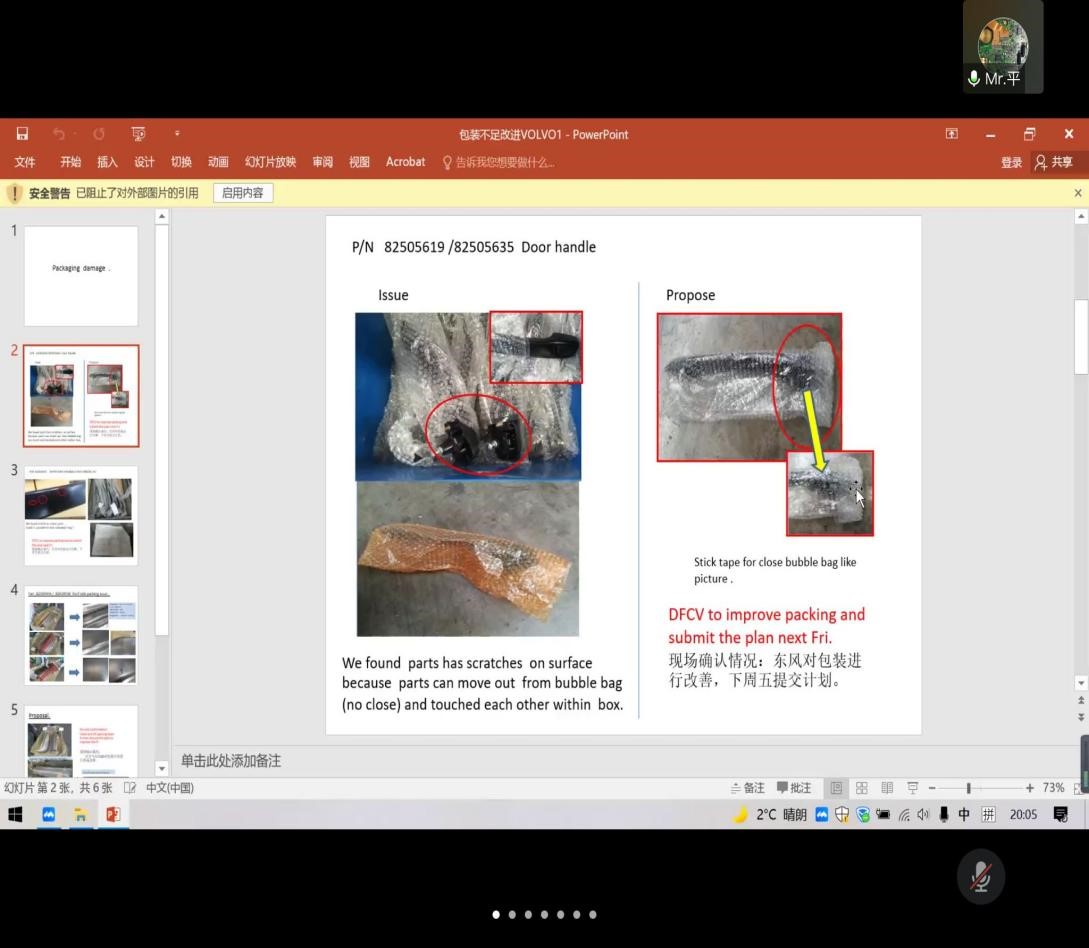Image resolution: width=1089 pixels, height=948 pixels.
Task: Click the 共享 (Share) button
Action: click(x=1054, y=163)
